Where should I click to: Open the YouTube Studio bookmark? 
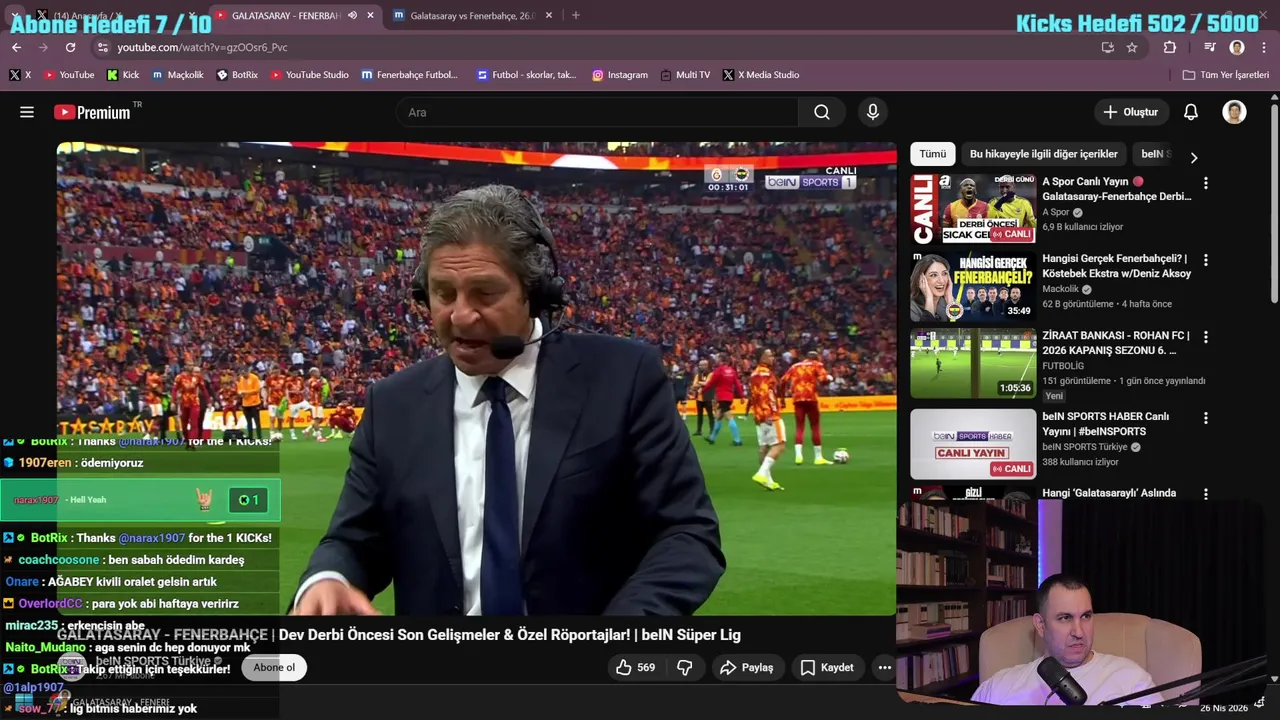click(310, 75)
